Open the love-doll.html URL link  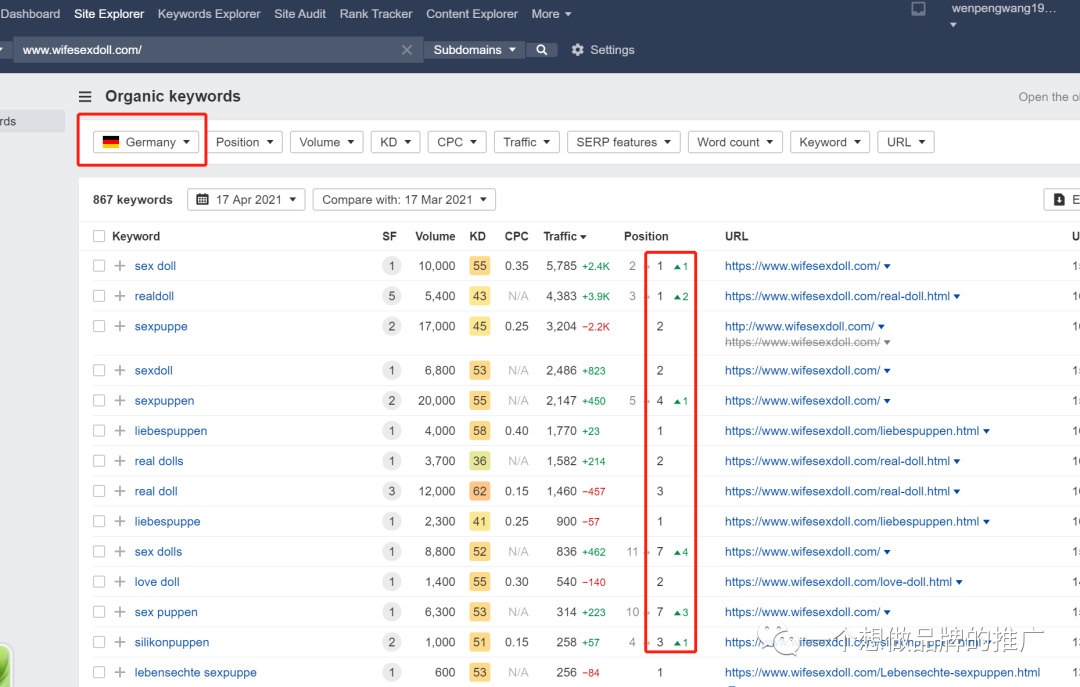838,582
